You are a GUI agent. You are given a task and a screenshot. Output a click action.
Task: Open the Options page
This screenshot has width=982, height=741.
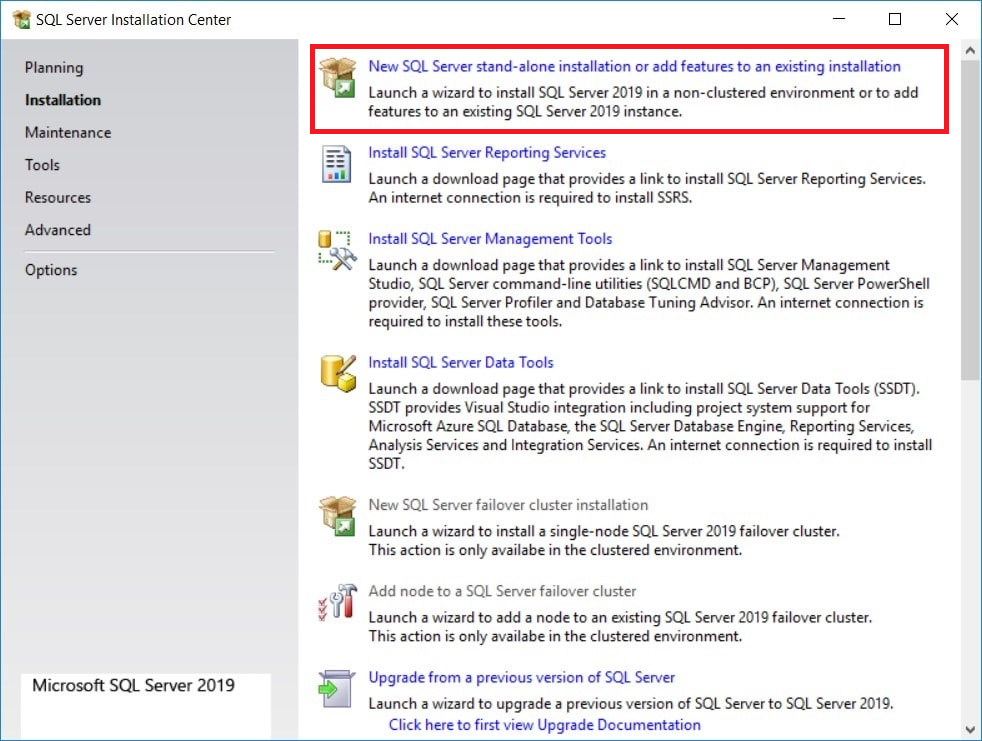pos(51,270)
